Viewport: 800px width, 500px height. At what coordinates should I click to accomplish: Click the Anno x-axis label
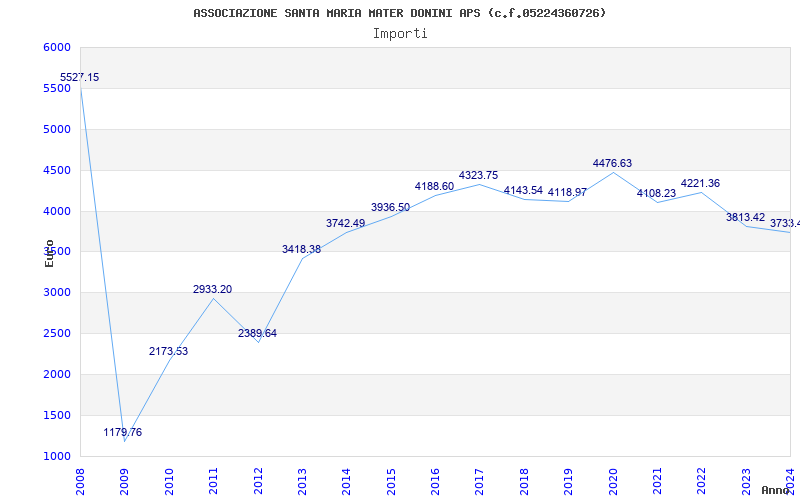pyautogui.click(x=775, y=490)
